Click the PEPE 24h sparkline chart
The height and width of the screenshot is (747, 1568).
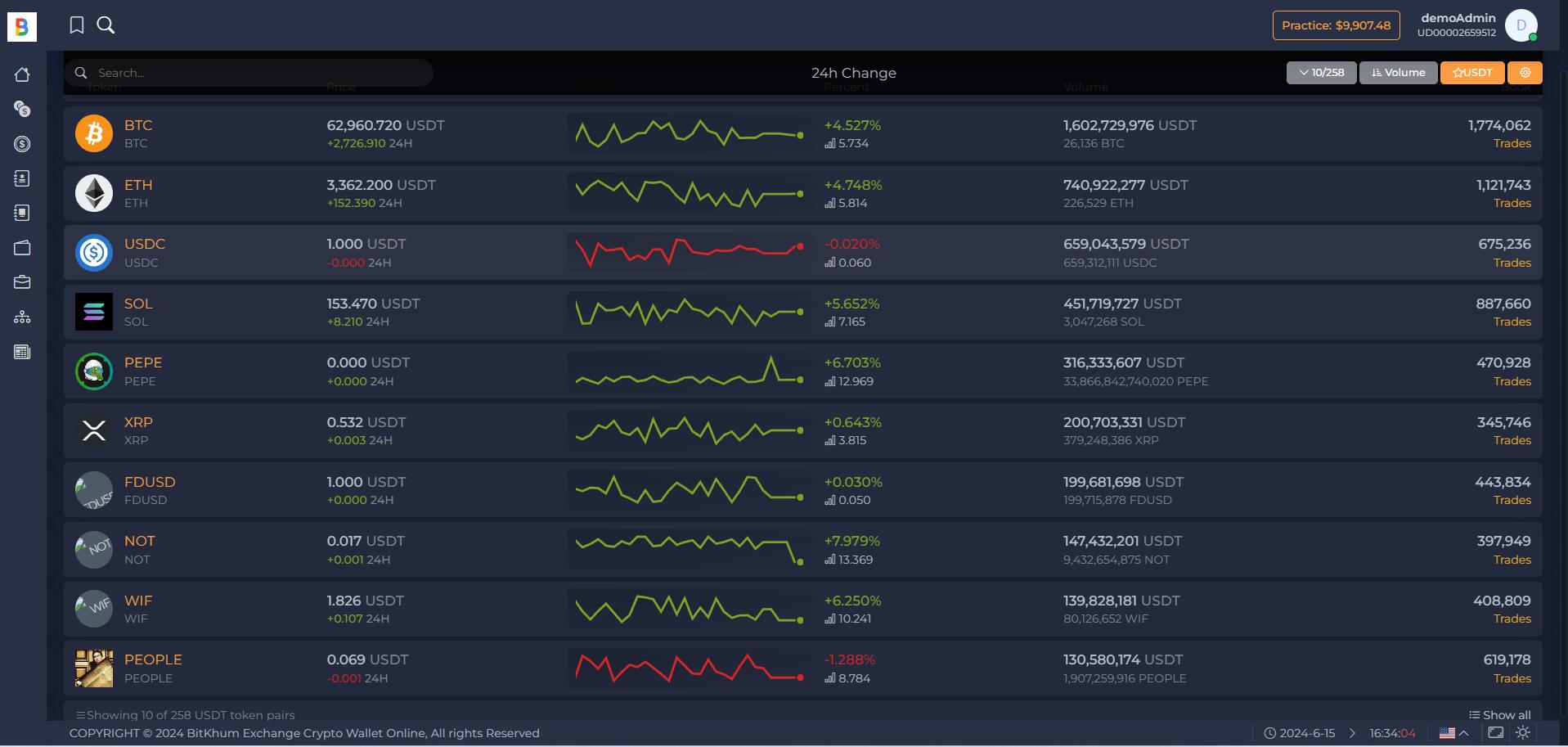click(689, 371)
